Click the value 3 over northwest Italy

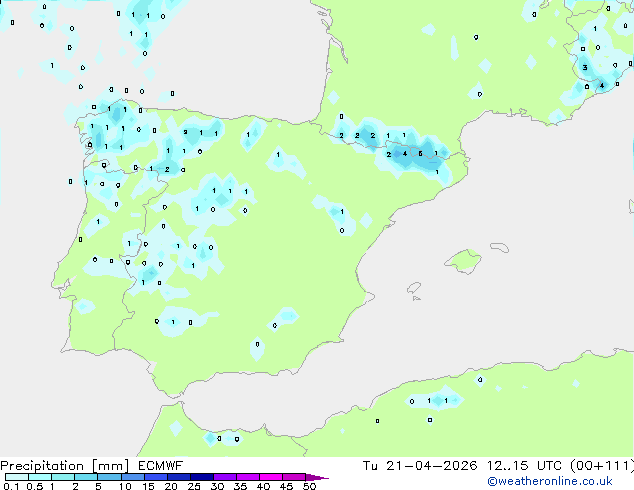point(585,68)
